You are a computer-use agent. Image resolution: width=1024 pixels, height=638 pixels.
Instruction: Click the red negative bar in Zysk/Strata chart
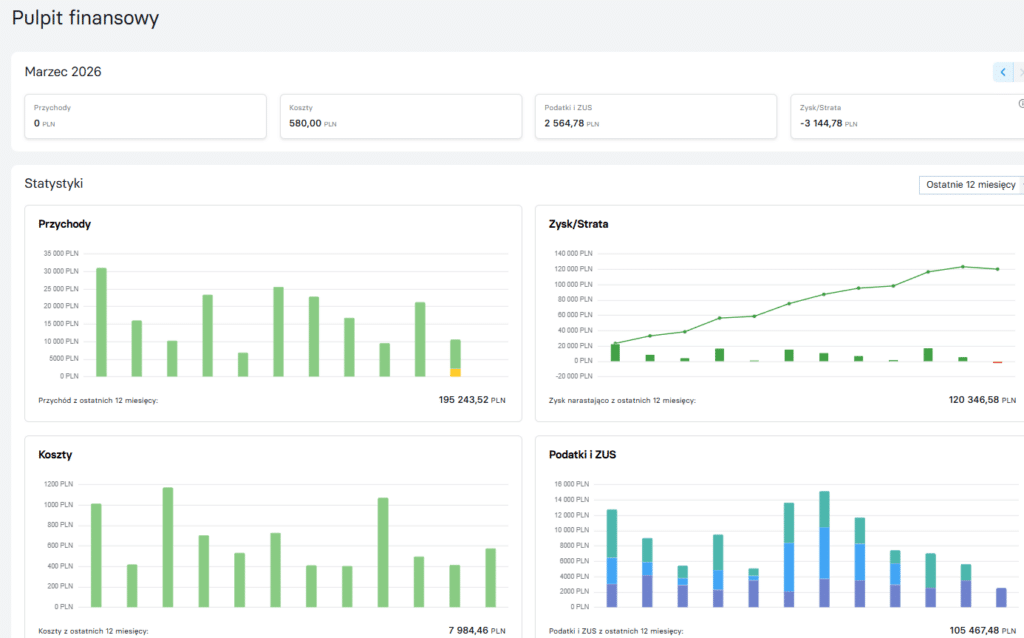click(x=997, y=362)
